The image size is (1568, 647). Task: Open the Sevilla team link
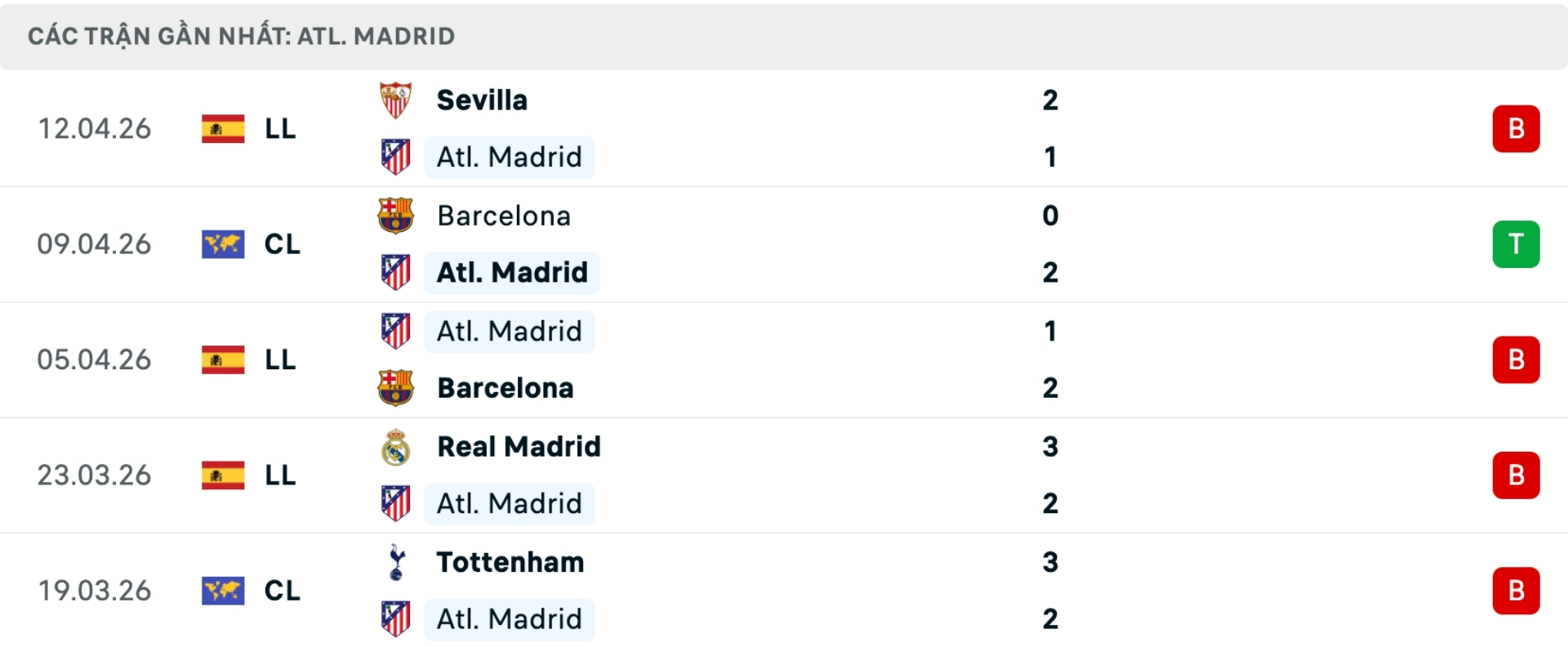[482, 100]
